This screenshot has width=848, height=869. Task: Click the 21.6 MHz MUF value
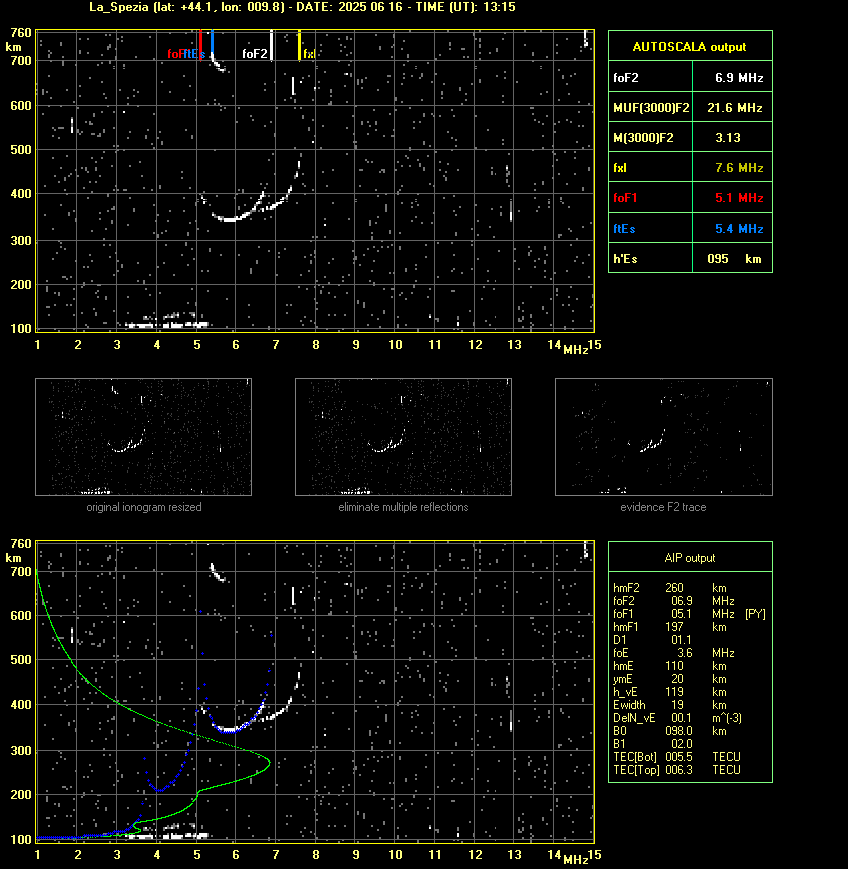[x=735, y=108]
